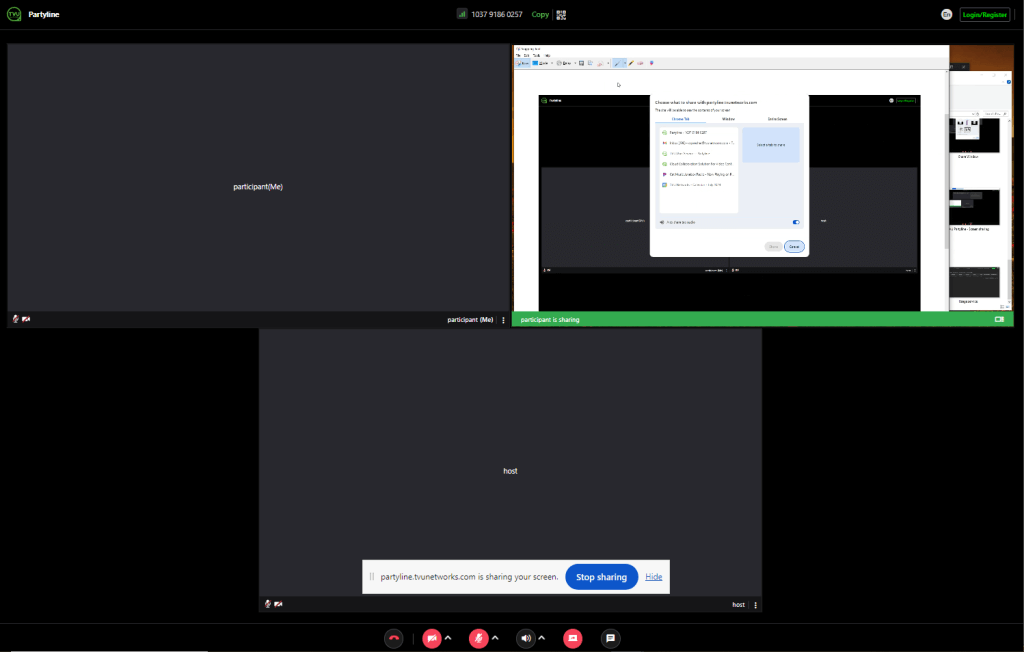
Task: Click the Partyline title text
Action: [44, 14]
